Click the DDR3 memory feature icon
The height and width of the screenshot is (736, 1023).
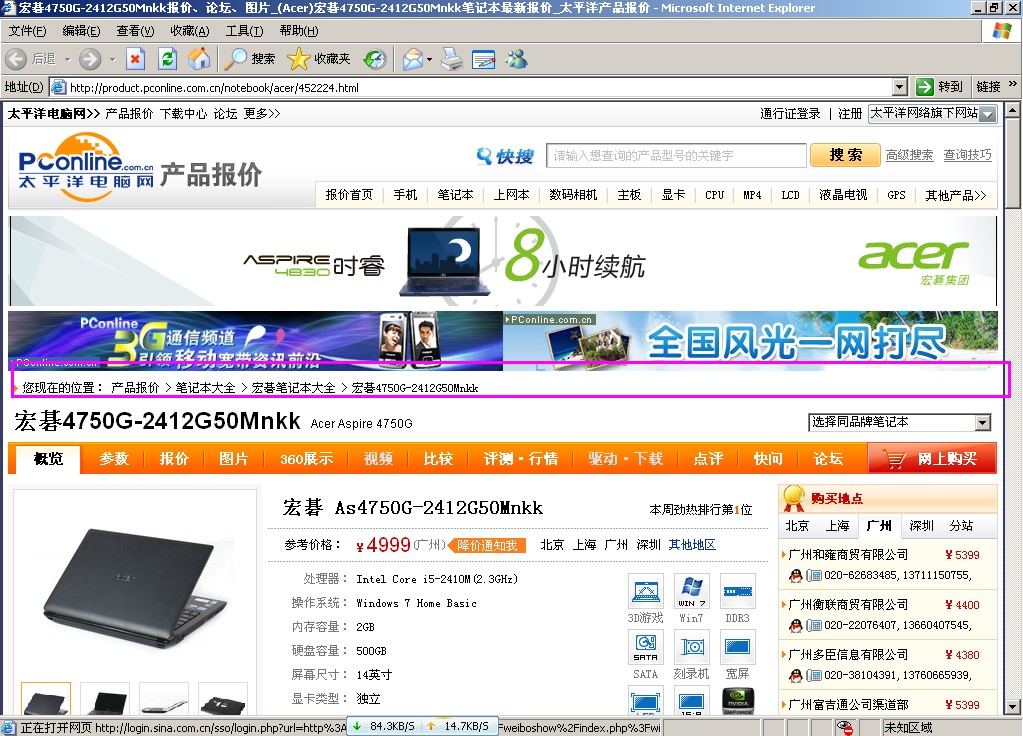coord(737,591)
